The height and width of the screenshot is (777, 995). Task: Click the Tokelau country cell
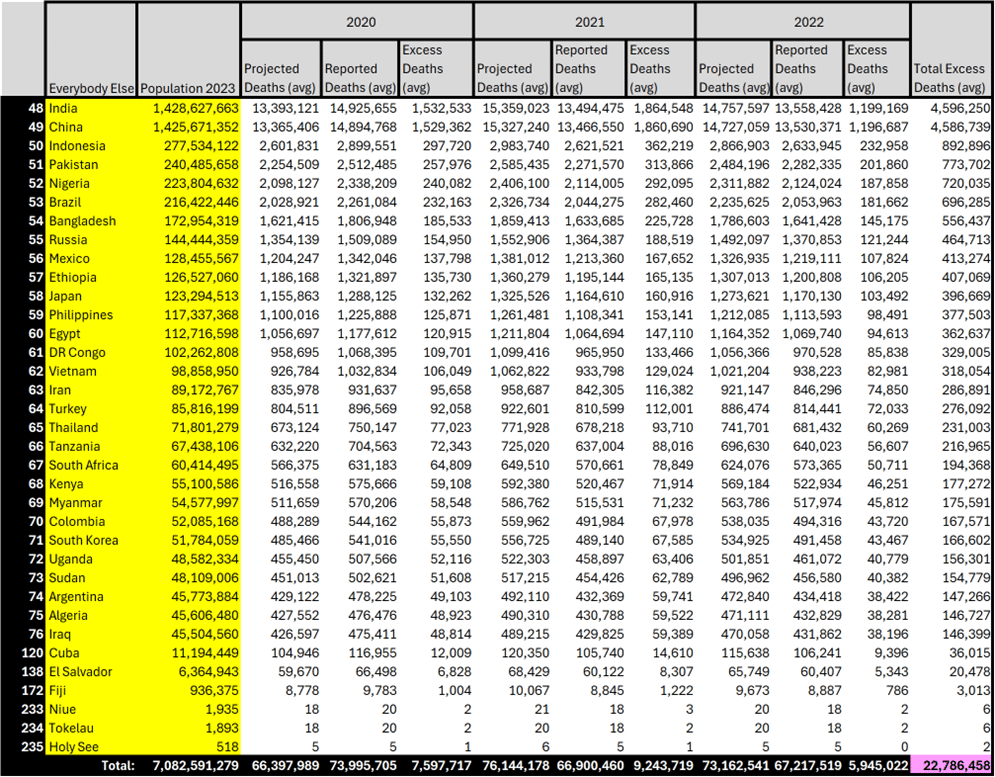[x=91, y=728]
